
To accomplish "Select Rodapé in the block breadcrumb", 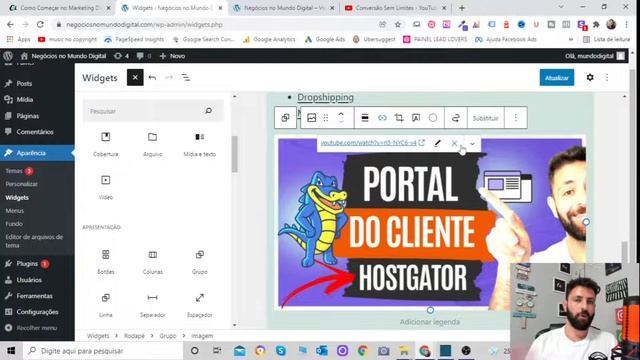I will pyautogui.click(x=134, y=336).
